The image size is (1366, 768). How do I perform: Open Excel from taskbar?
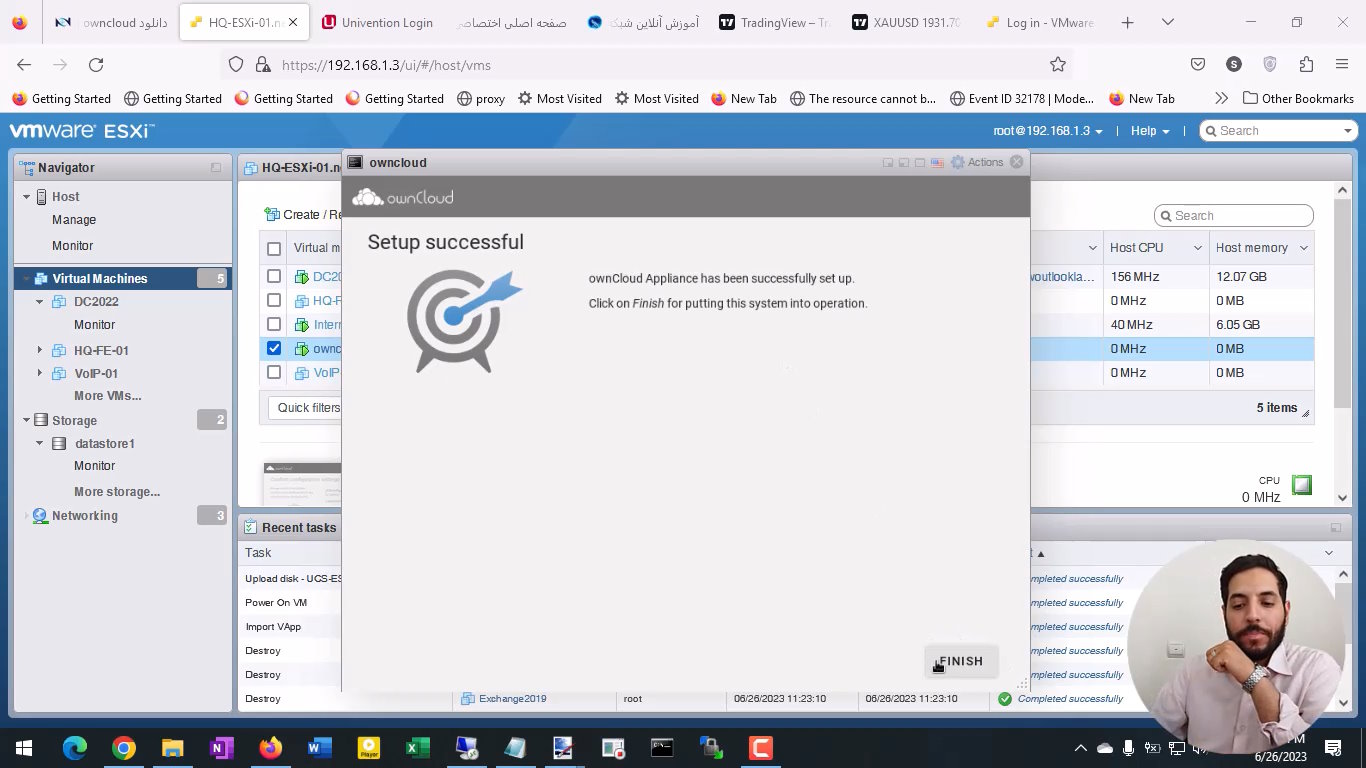[417, 748]
